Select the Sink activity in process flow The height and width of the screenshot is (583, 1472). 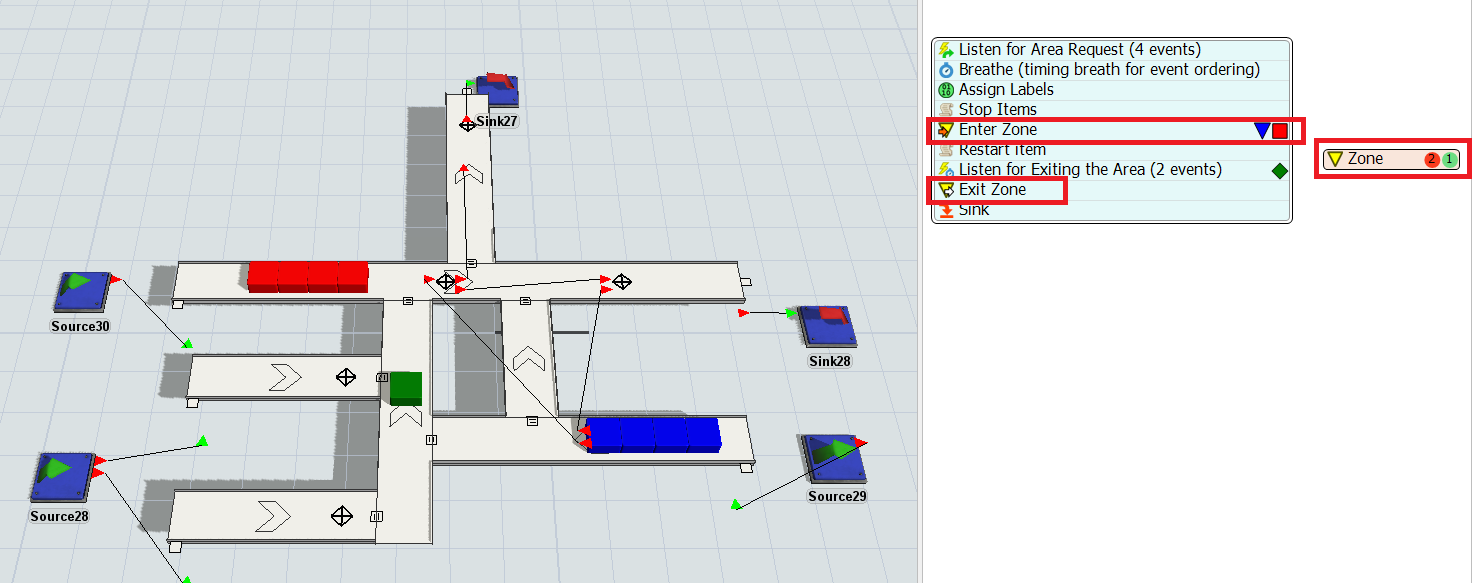pyautogui.click(x=973, y=210)
